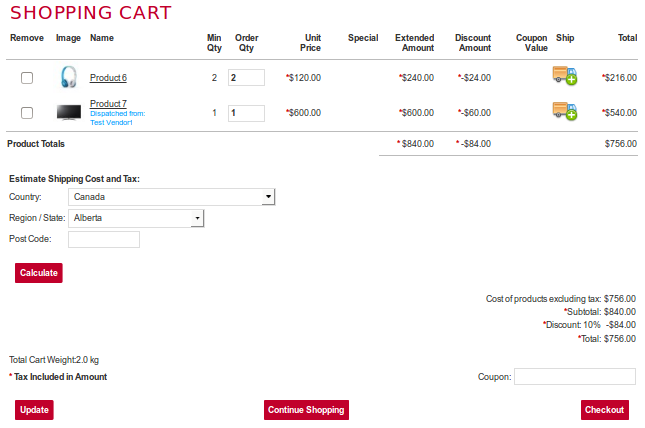
Task: Click the TV thumbnail of Product 7
Action: point(69,112)
